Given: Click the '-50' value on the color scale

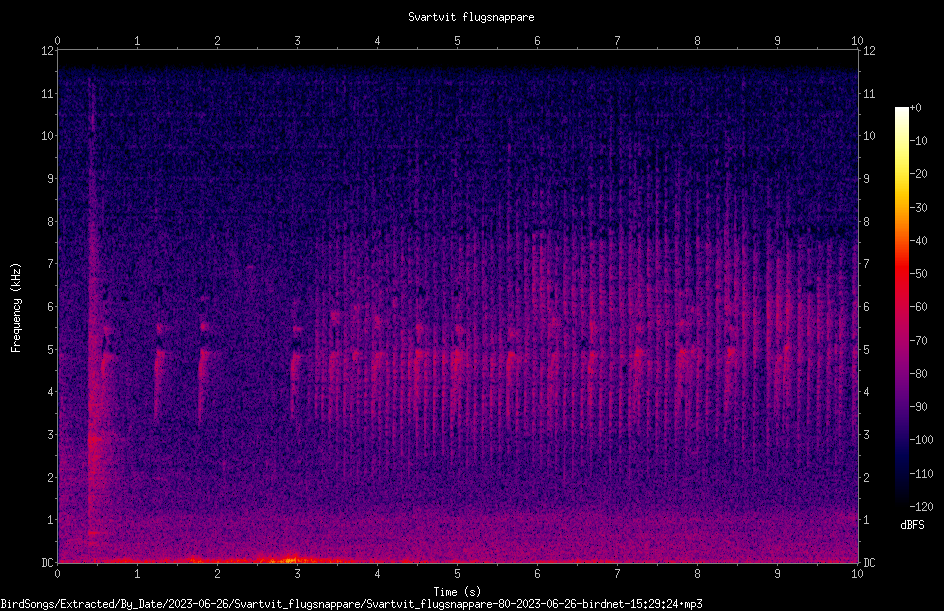Looking at the screenshot, I should pos(918,274).
